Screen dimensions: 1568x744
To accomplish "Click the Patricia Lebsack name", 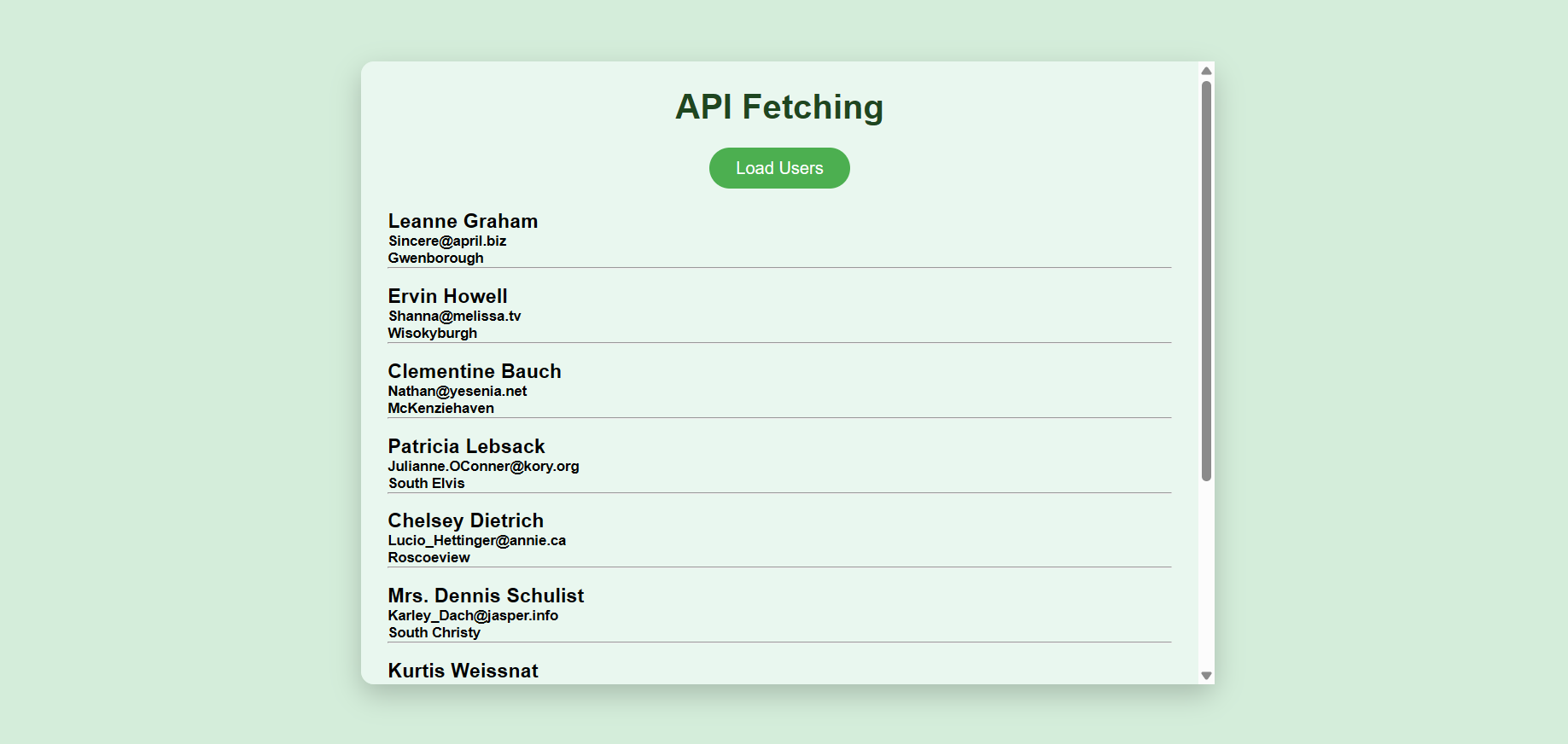I will (466, 447).
